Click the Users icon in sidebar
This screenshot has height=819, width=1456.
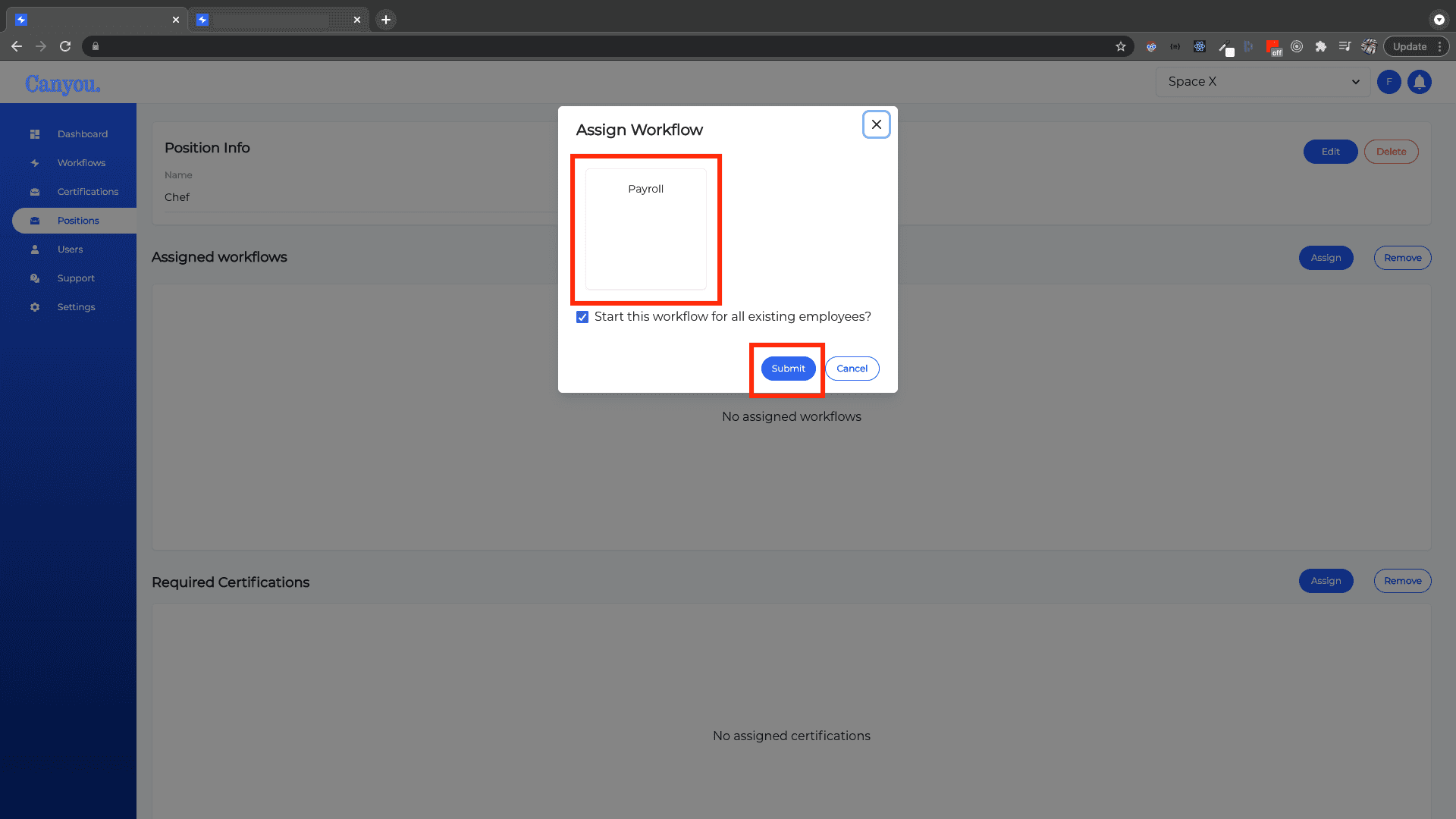pyautogui.click(x=34, y=249)
